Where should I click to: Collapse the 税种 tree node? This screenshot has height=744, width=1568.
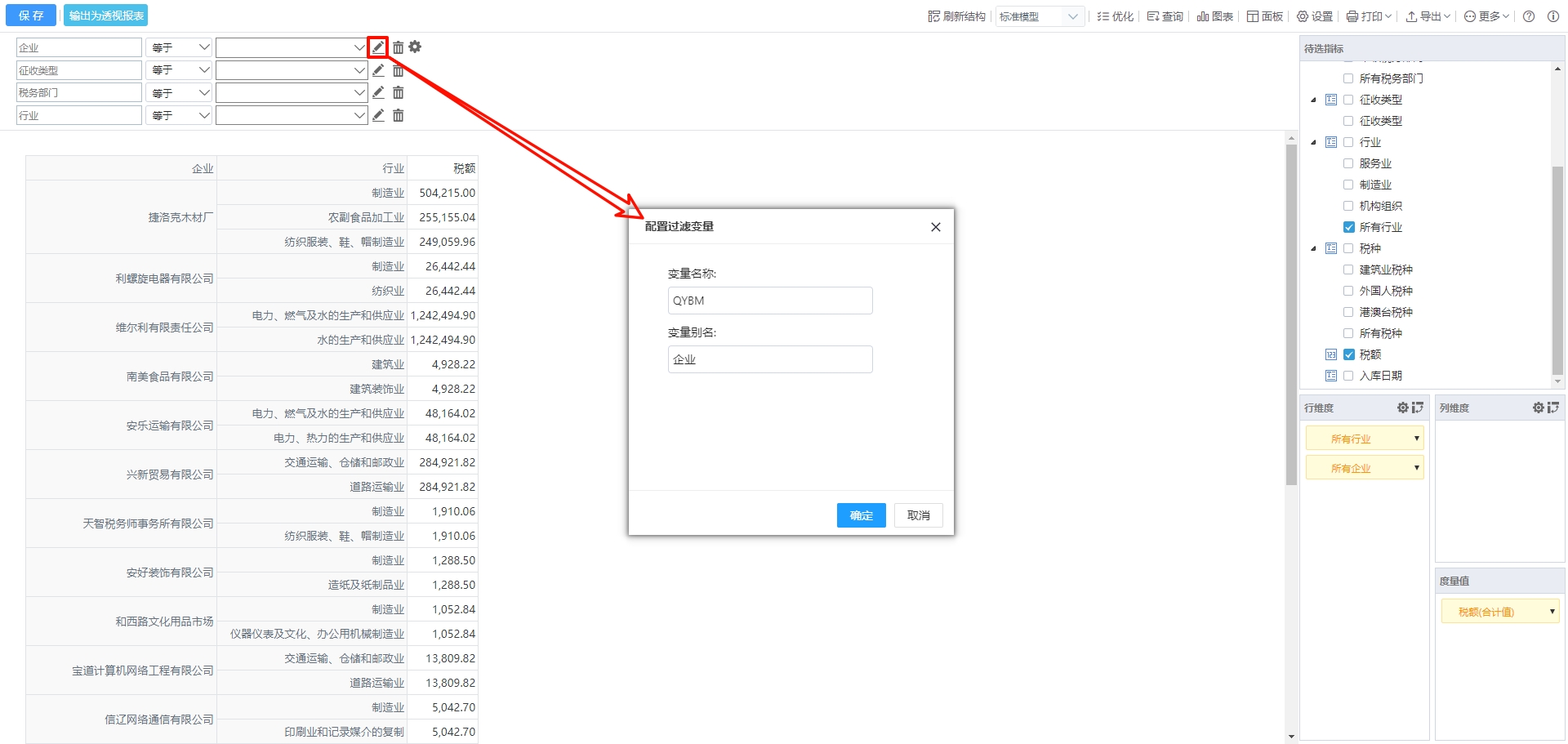click(x=1313, y=248)
